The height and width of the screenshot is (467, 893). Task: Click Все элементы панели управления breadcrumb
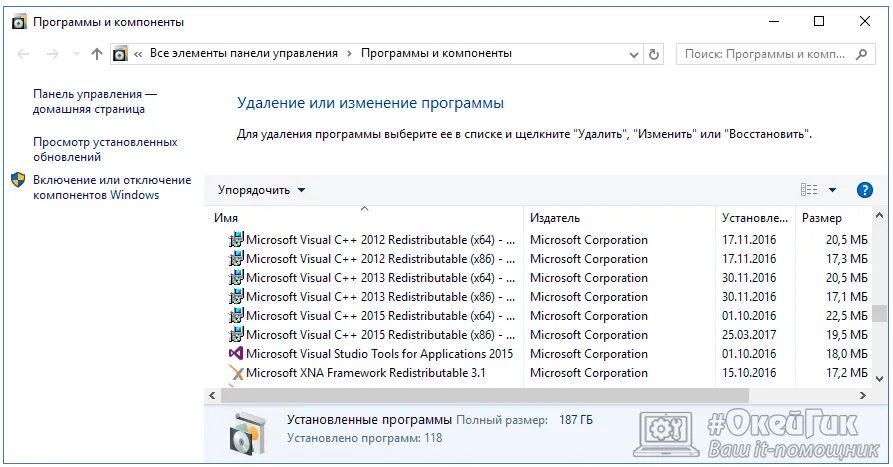244,54
